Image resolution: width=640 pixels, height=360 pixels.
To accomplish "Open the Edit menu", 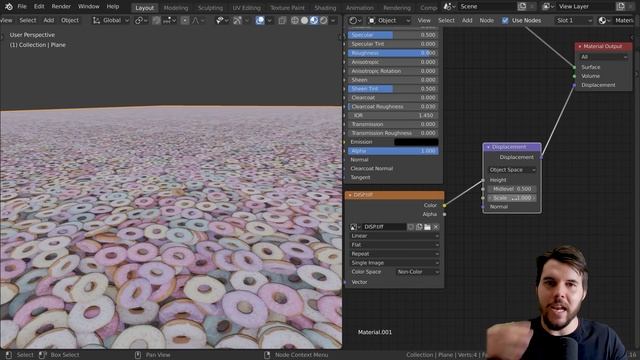I will click(39, 7).
